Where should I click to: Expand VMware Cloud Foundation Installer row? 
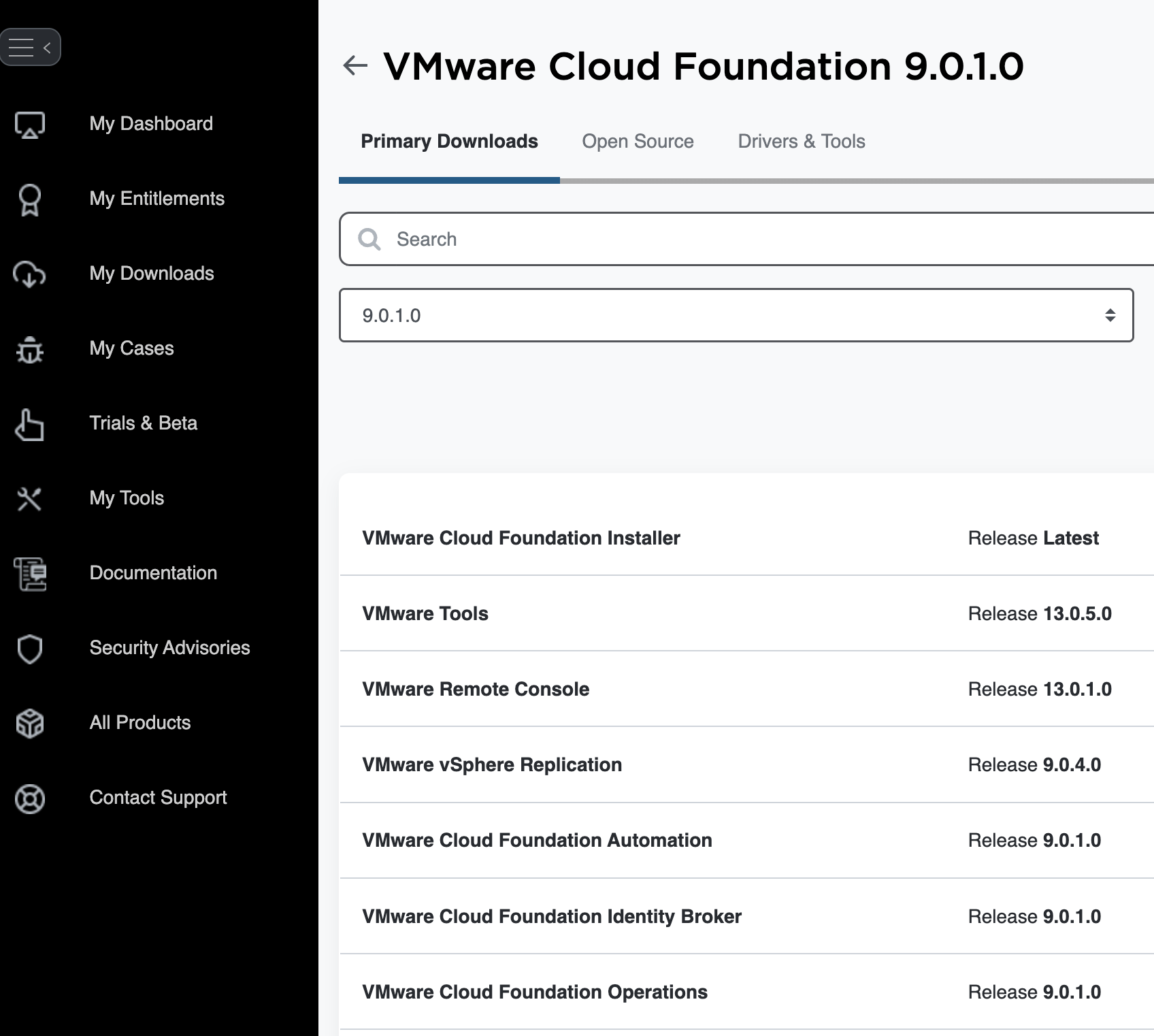pyautogui.click(x=521, y=538)
